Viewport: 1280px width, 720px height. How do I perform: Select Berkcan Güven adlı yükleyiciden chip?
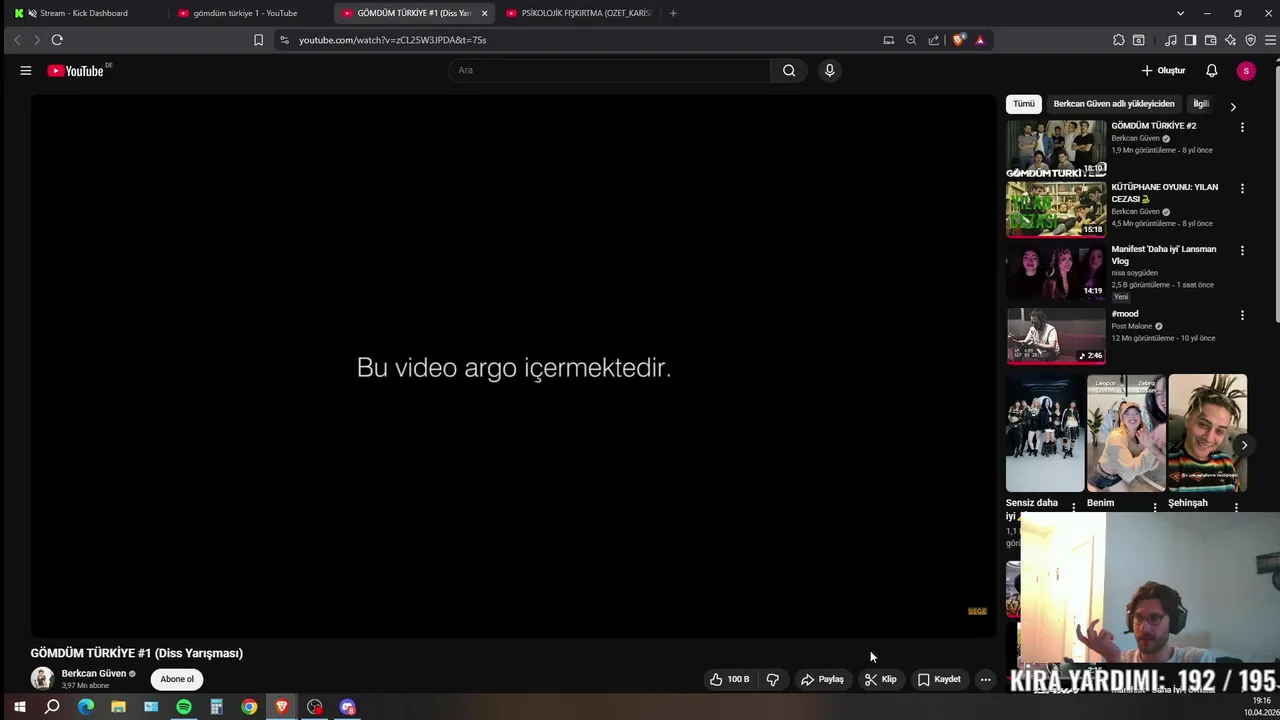[1114, 104]
